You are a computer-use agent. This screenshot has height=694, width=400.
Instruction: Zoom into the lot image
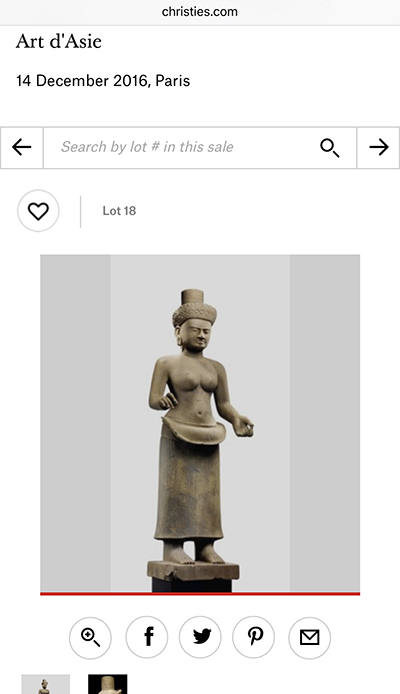[x=90, y=638]
